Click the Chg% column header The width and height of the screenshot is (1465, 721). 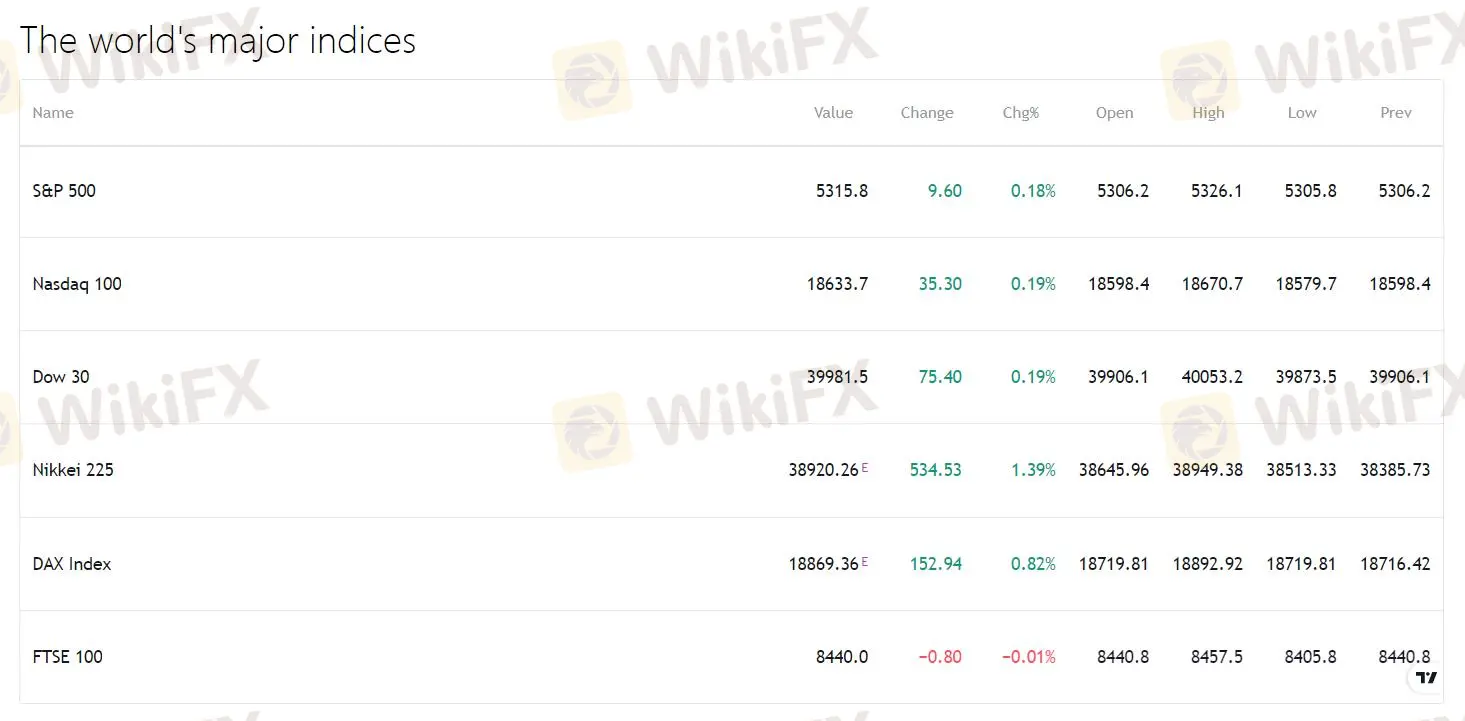click(1021, 113)
